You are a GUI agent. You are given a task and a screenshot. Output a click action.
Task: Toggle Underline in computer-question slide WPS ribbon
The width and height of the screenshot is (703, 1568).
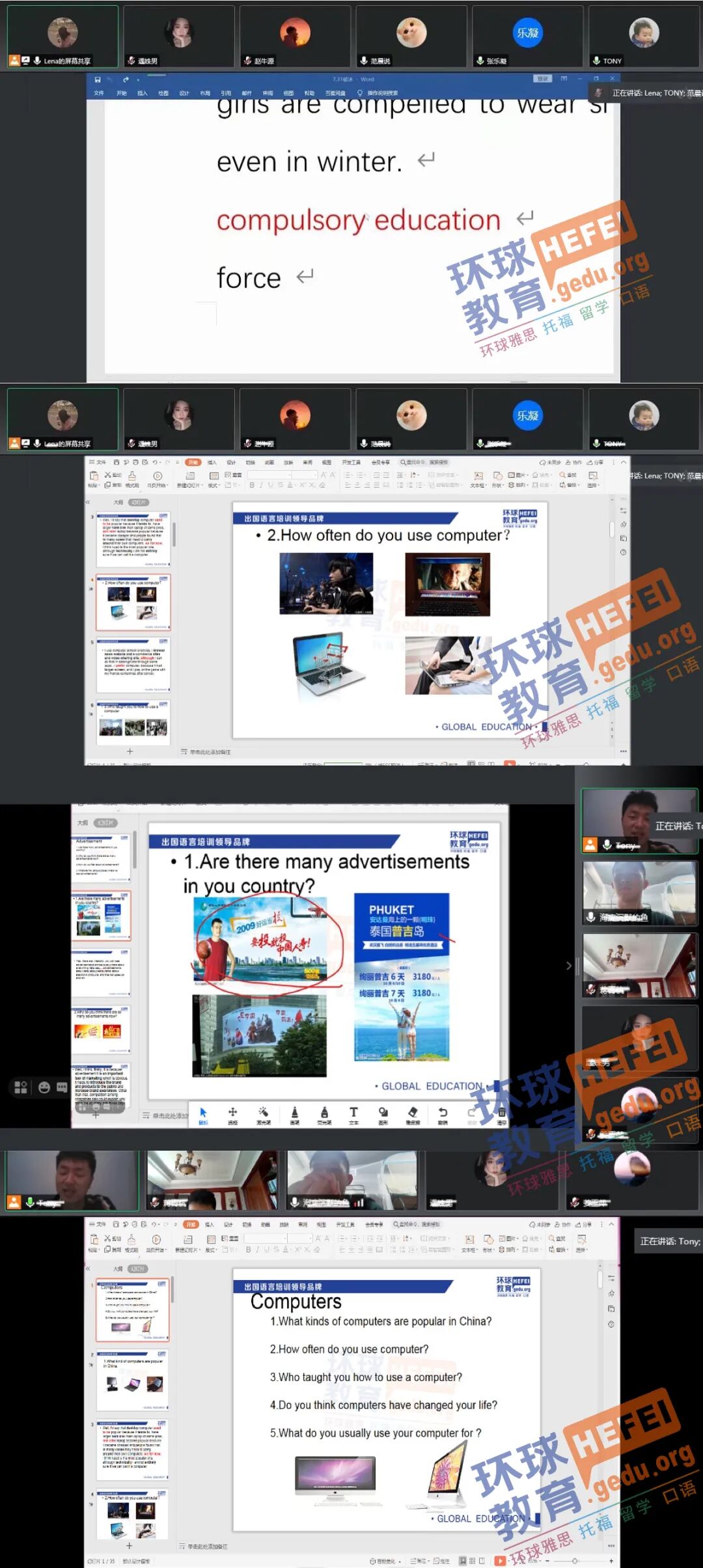(271, 485)
